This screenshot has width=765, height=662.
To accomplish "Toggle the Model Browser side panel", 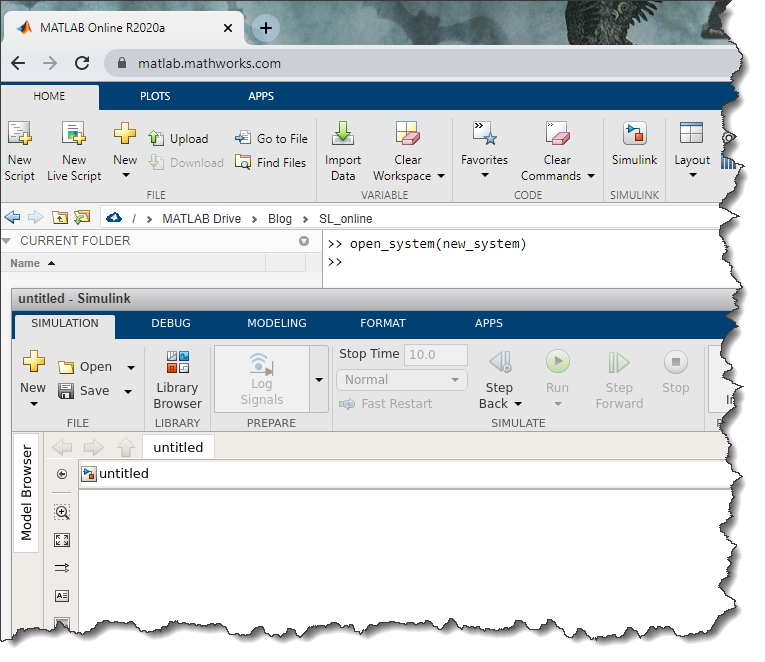I will (27, 493).
